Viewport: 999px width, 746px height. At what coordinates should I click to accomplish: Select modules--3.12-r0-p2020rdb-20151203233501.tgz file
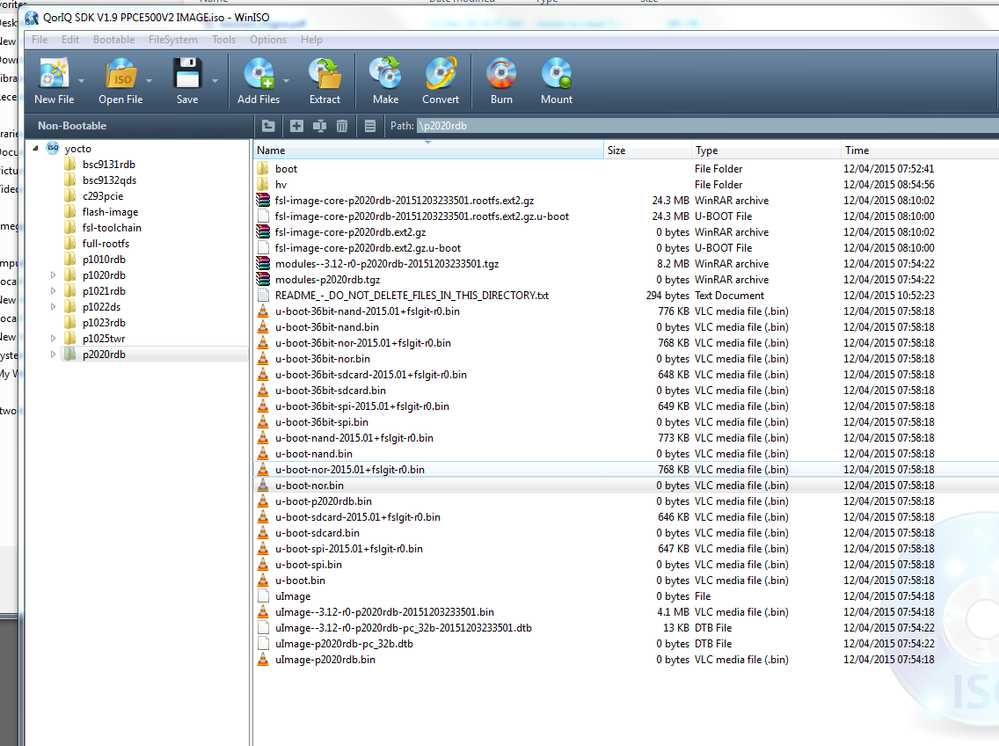387,264
